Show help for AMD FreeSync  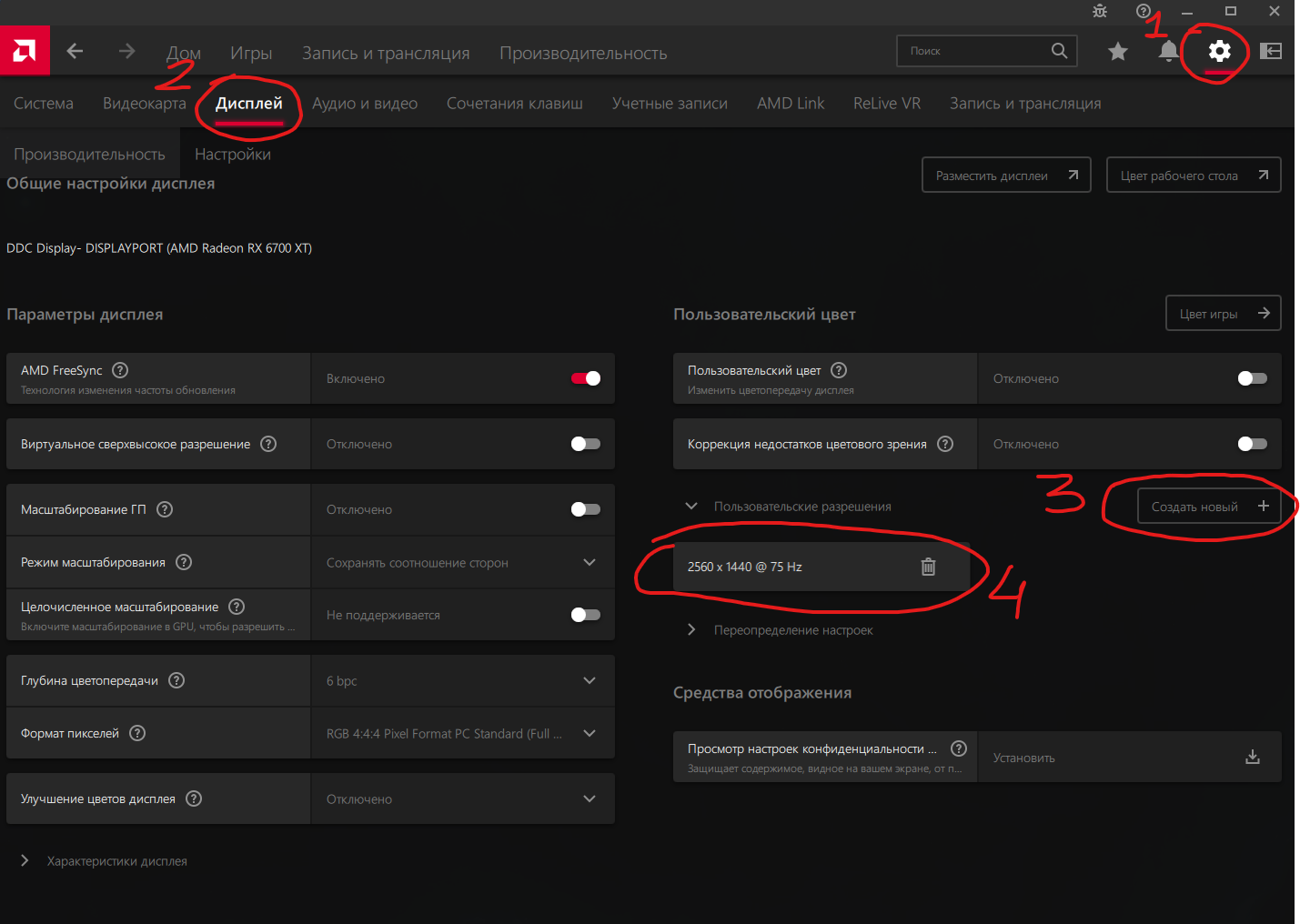120,370
